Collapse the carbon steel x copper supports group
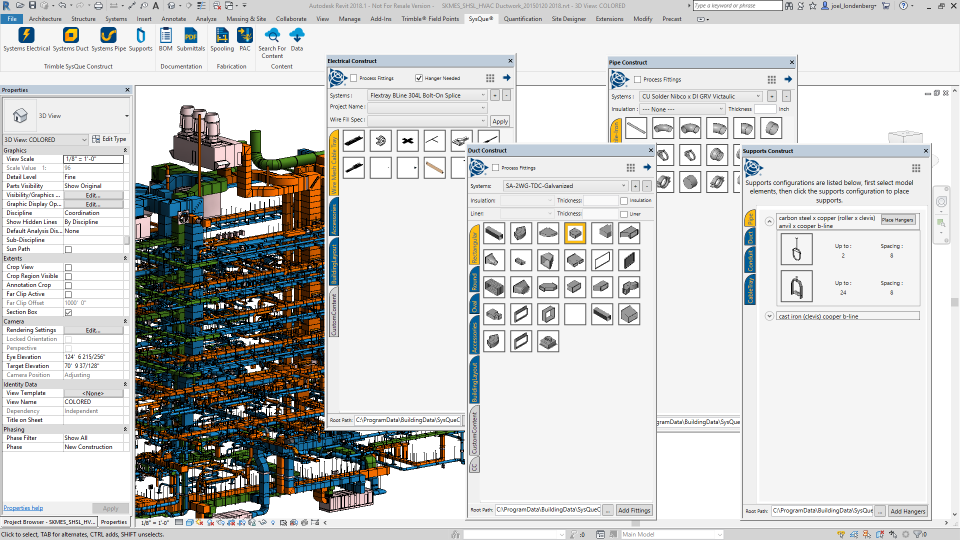Screen dimensions: 960x540 coord(769,220)
